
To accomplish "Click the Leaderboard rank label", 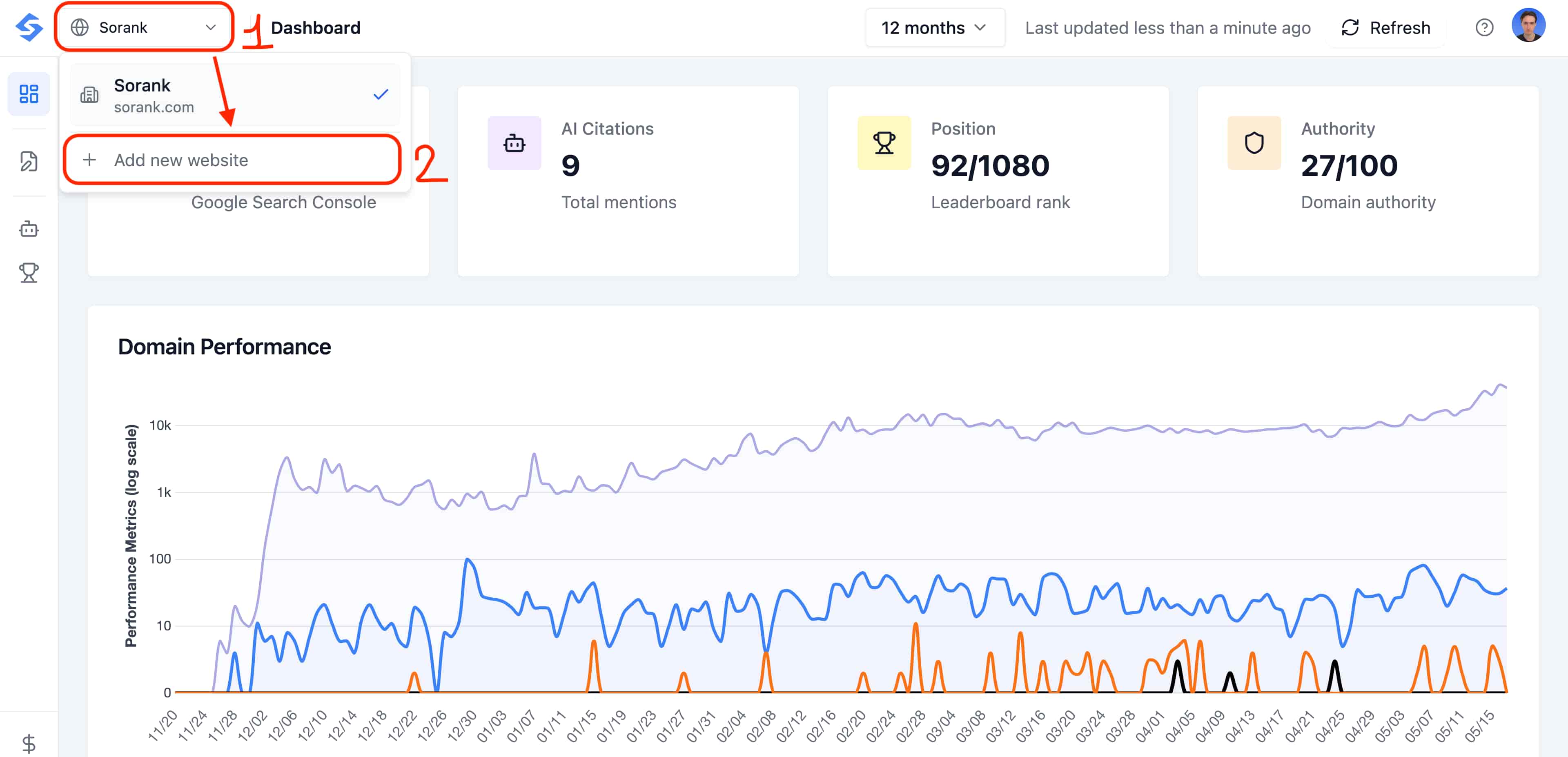I will tap(1000, 202).
